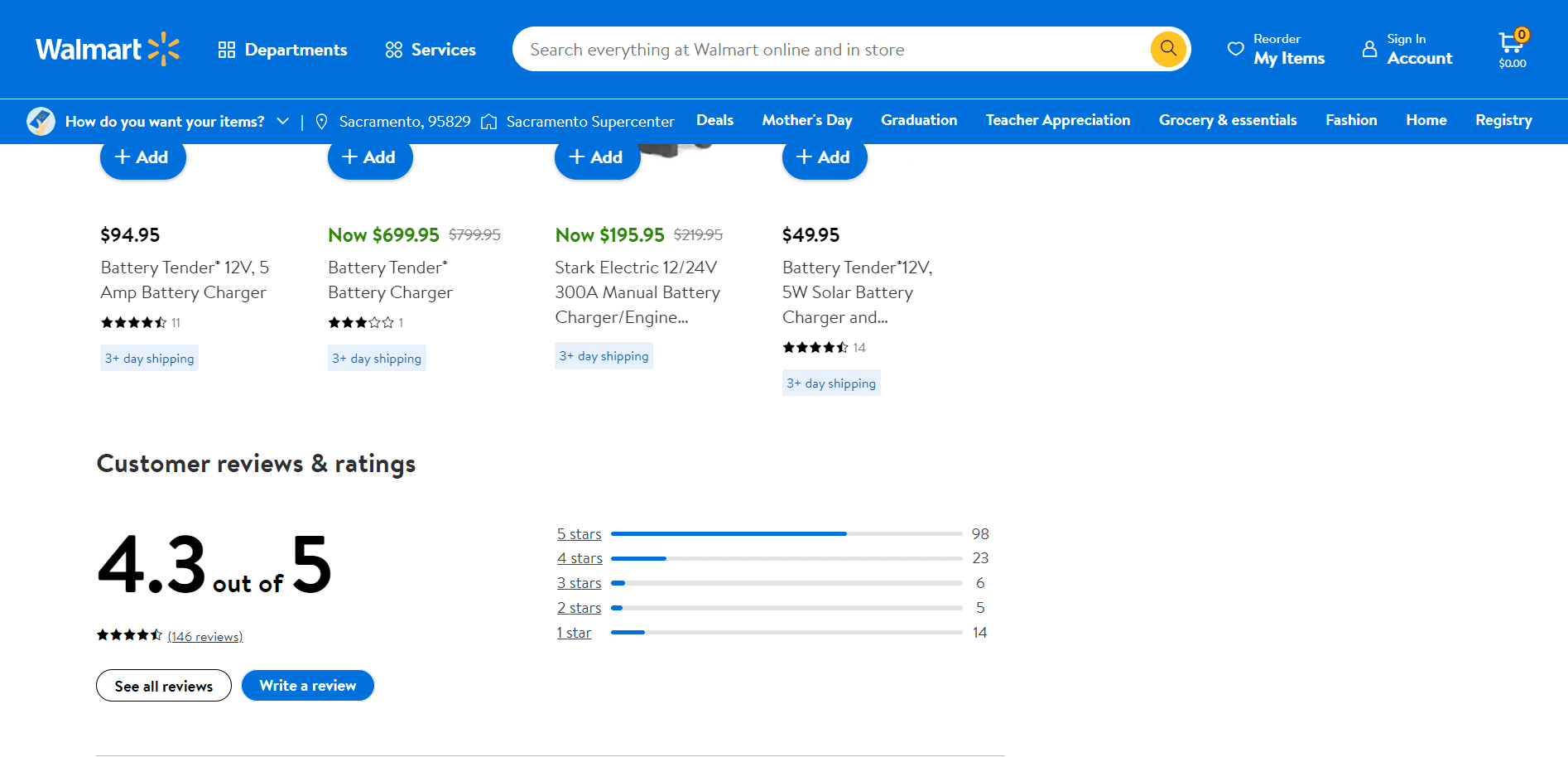Click the Reorder My Items heart icon
This screenshot has height=757, width=1568.
1235,49
